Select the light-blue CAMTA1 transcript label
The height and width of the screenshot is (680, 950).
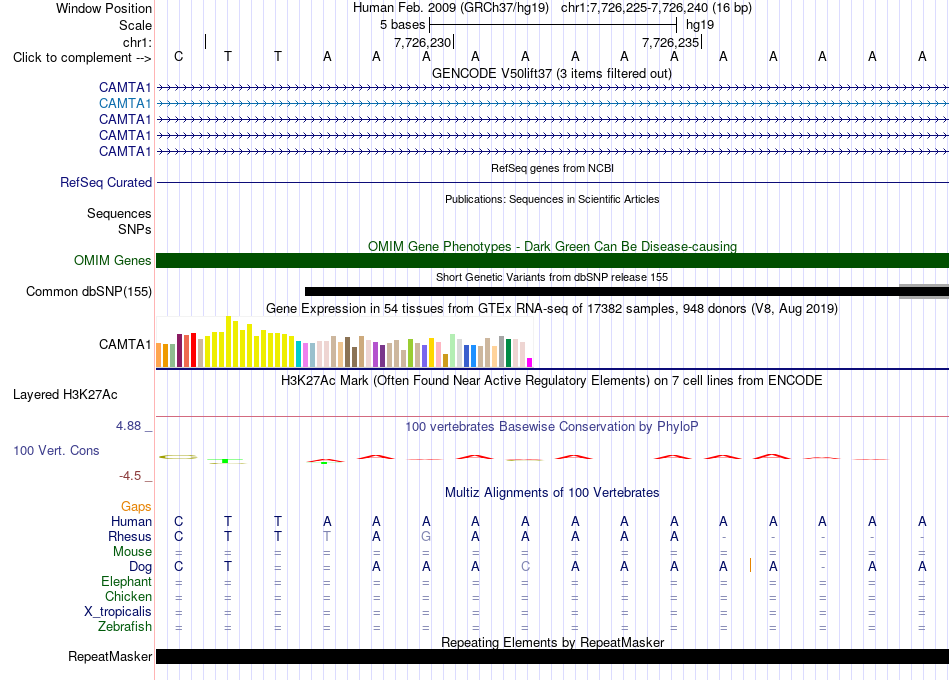(125, 104)
